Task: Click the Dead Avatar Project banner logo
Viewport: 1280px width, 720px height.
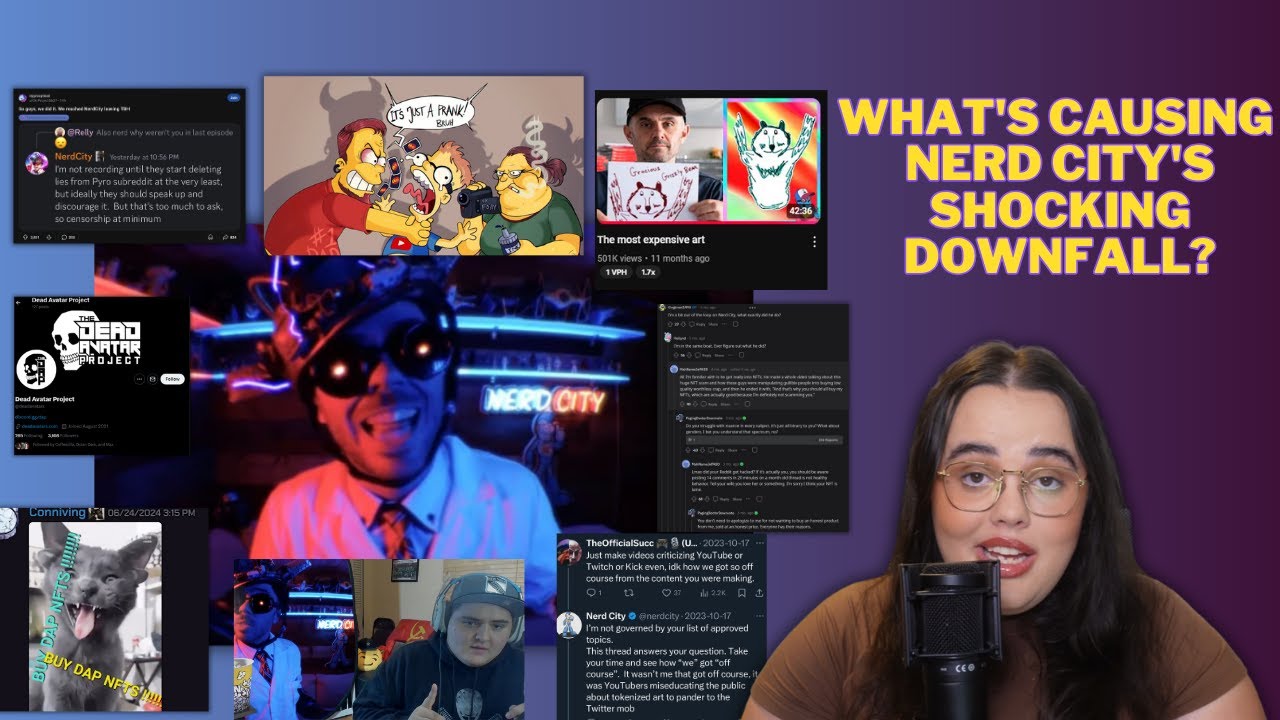Action: pyautogui.click(x=97, y=338)
